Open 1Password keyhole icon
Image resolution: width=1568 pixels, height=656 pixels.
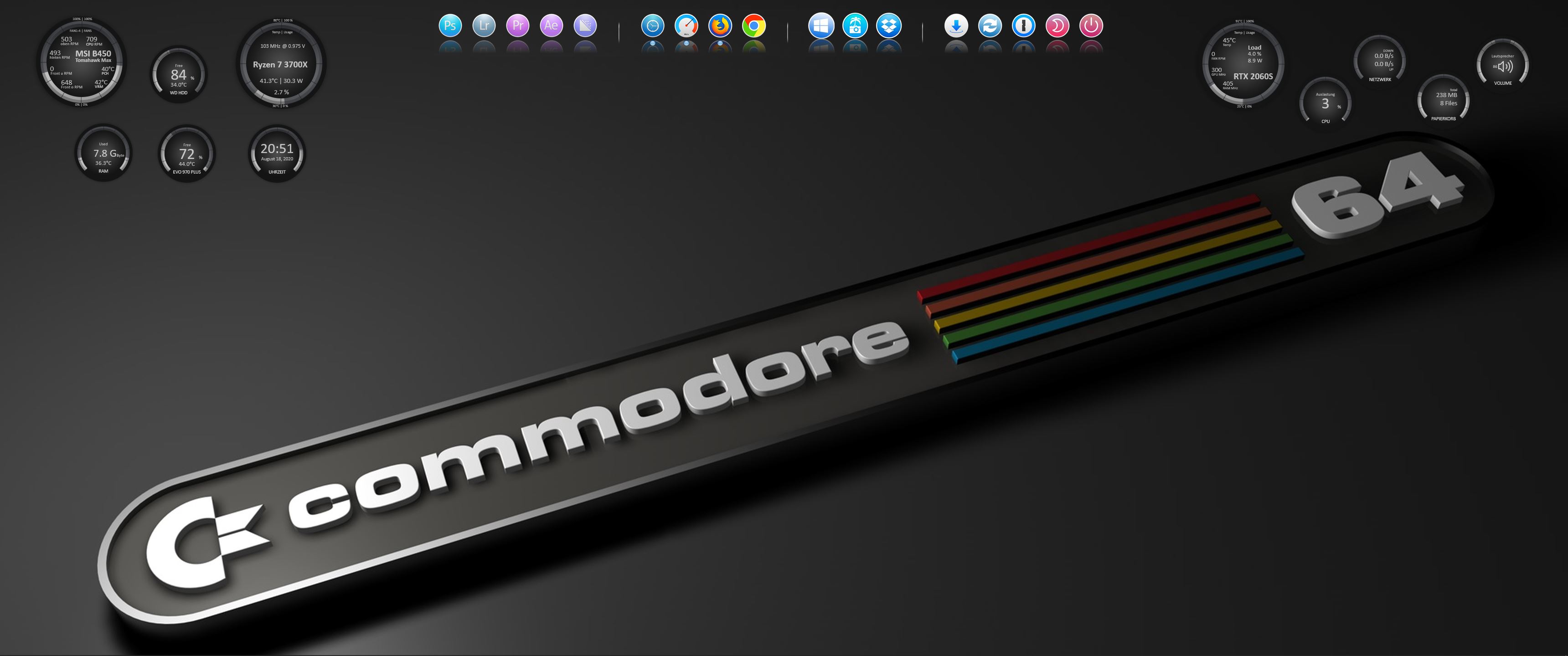pos(1024,26)
